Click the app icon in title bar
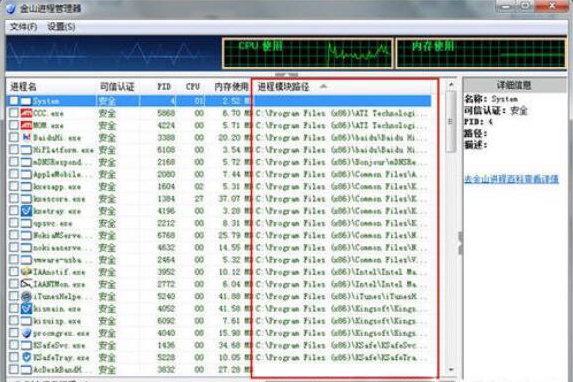Screen dimensions: 573x382 tap(11, 8)
